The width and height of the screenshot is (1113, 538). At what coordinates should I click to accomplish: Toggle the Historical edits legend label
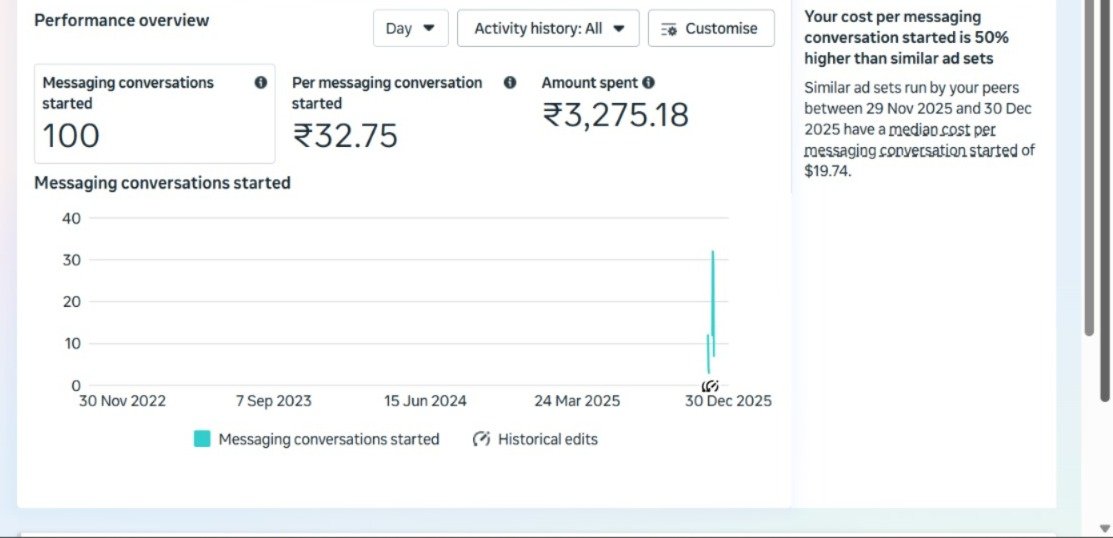coord(547,439)
